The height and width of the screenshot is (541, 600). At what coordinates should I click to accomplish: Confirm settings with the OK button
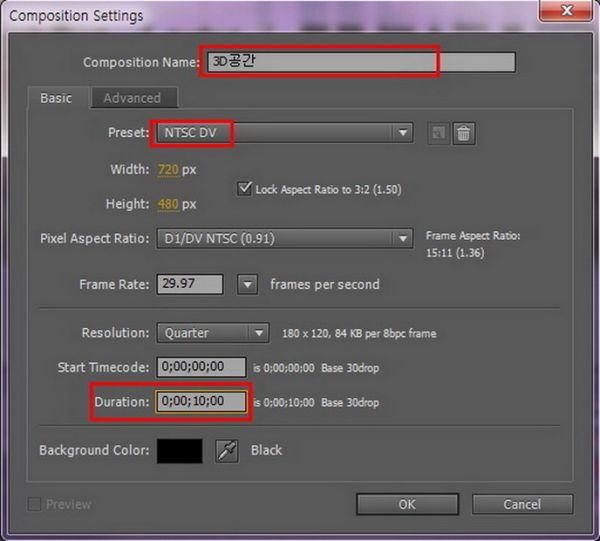coord(407,504)
